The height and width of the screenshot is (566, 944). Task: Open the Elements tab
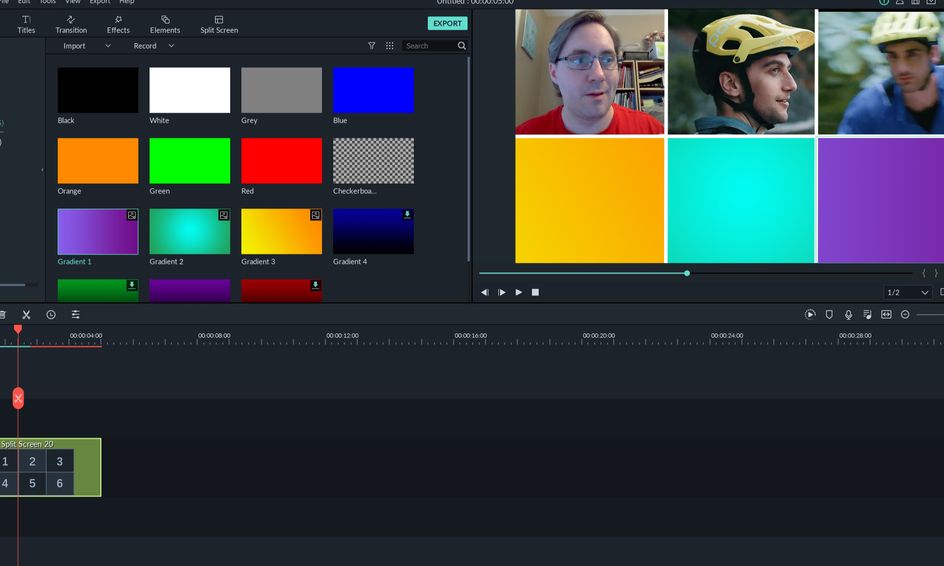point(165,24)
